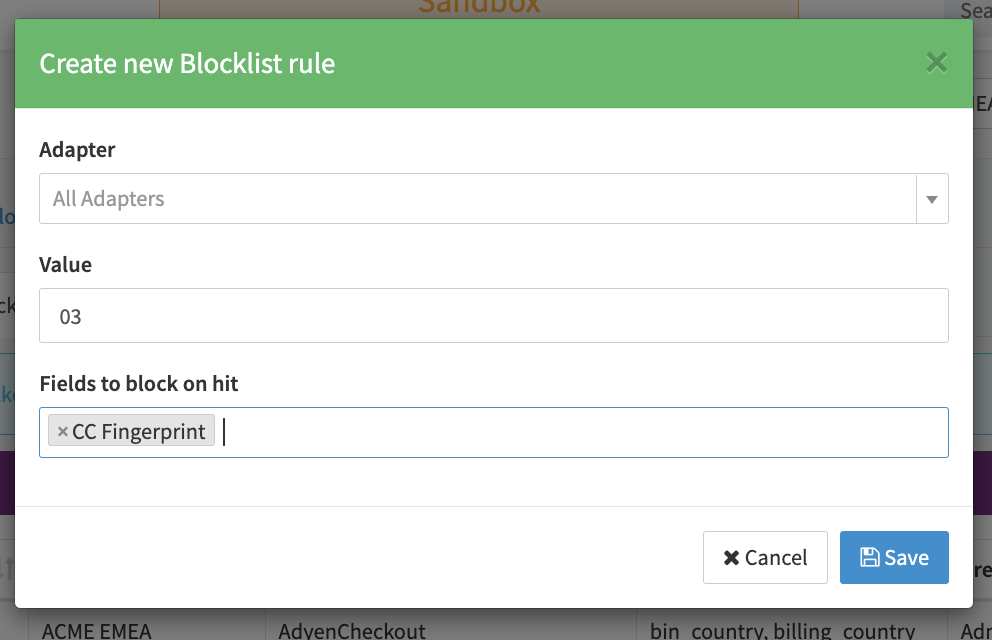This screenshot has height=640, width=992.
Task: Close the Create new Blocklist rule dialog
Action: (x=936, y=64)
